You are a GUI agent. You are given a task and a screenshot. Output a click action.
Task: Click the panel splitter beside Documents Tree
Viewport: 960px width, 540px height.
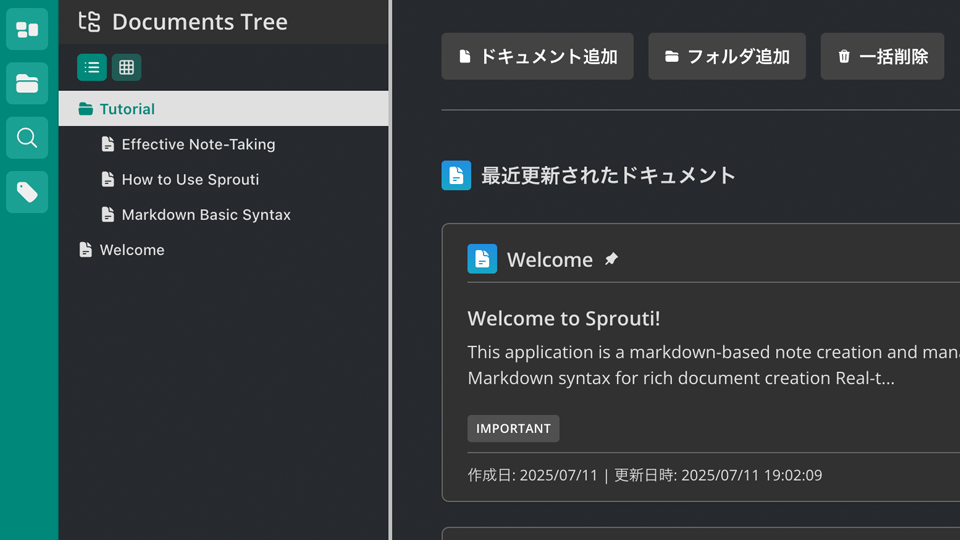point(390,270)
